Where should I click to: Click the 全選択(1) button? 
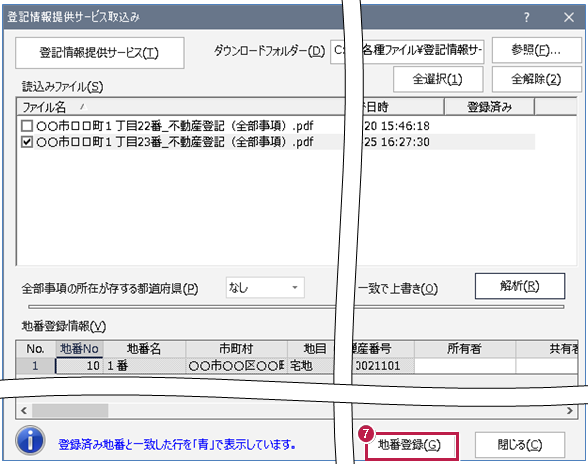point(438,79)
